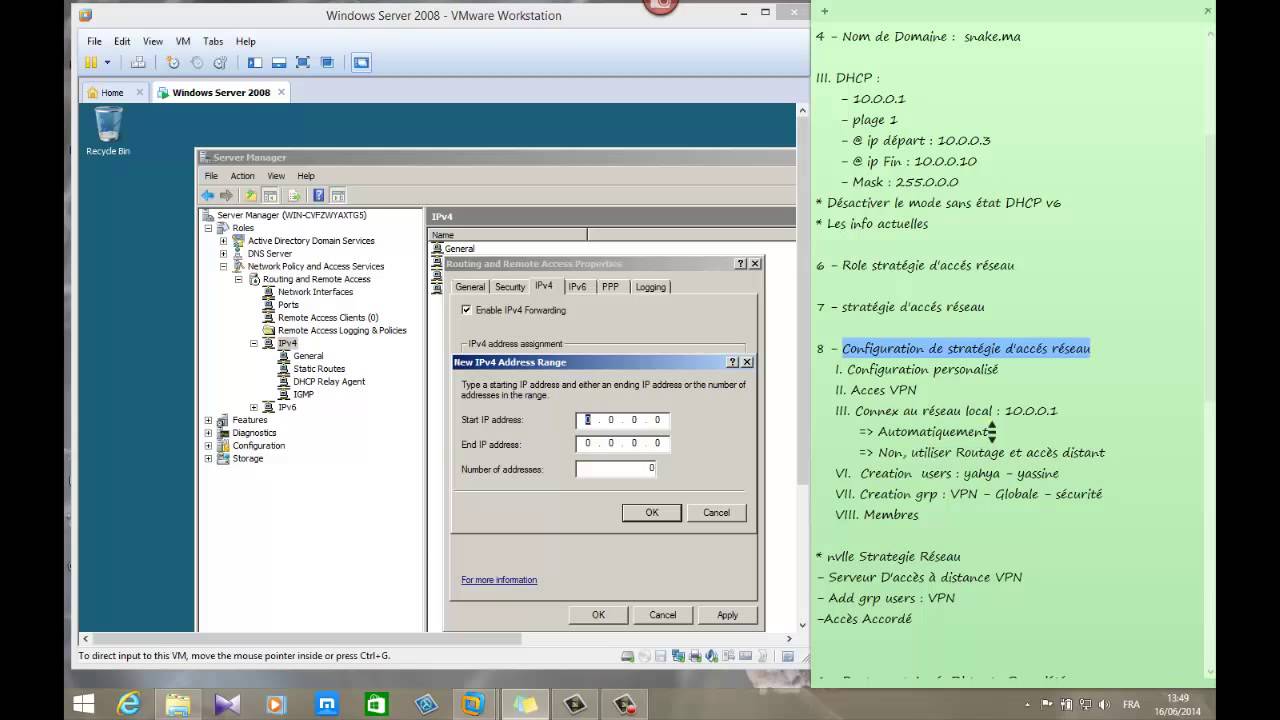Expand the Configuration tree node
The image size is (1280, 720).
tap(209, 446)
